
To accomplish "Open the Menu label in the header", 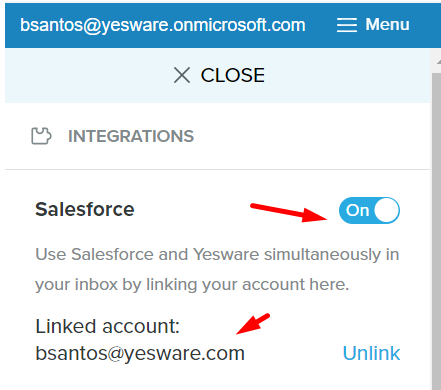I will click(x=387, y=24).
